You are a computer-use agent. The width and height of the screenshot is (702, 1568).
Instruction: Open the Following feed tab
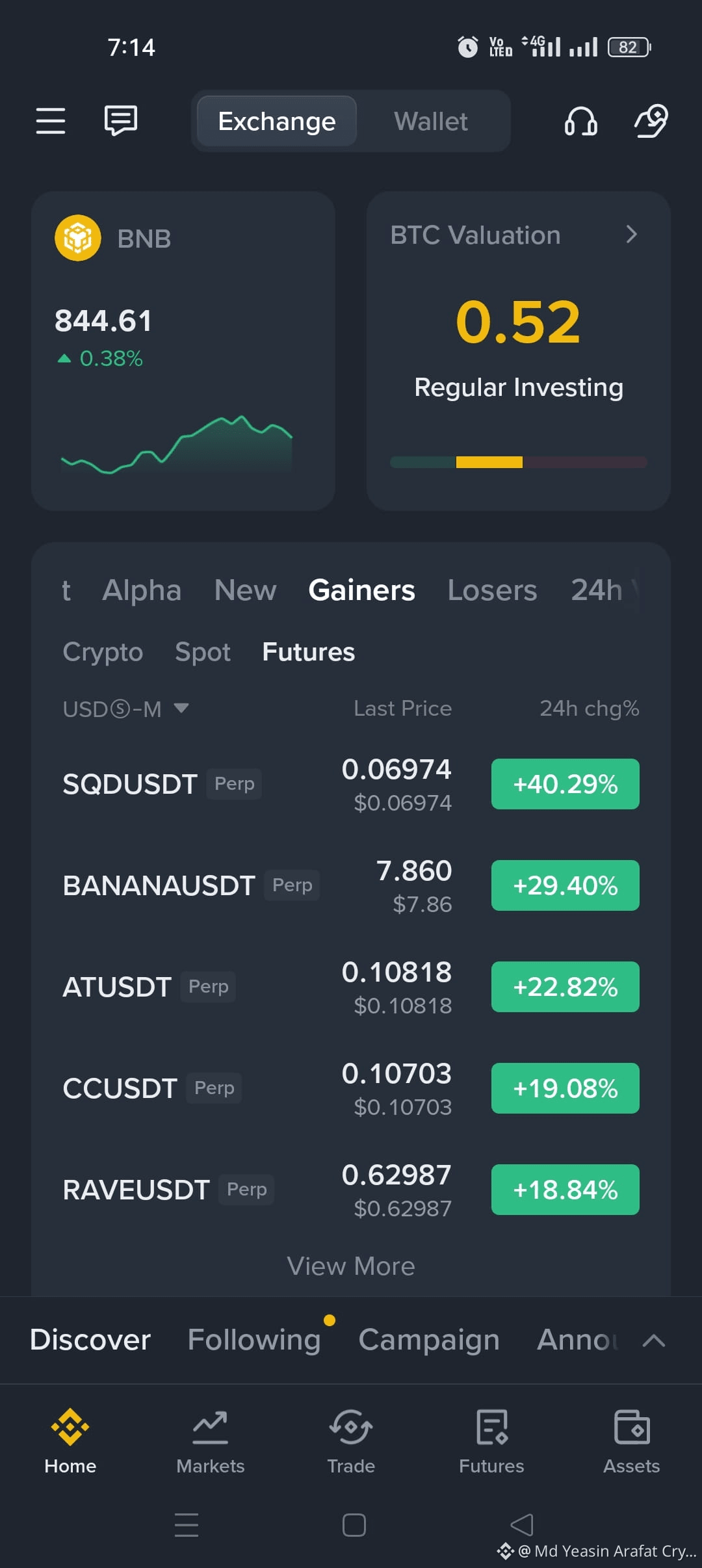(x=254, y=1340)
